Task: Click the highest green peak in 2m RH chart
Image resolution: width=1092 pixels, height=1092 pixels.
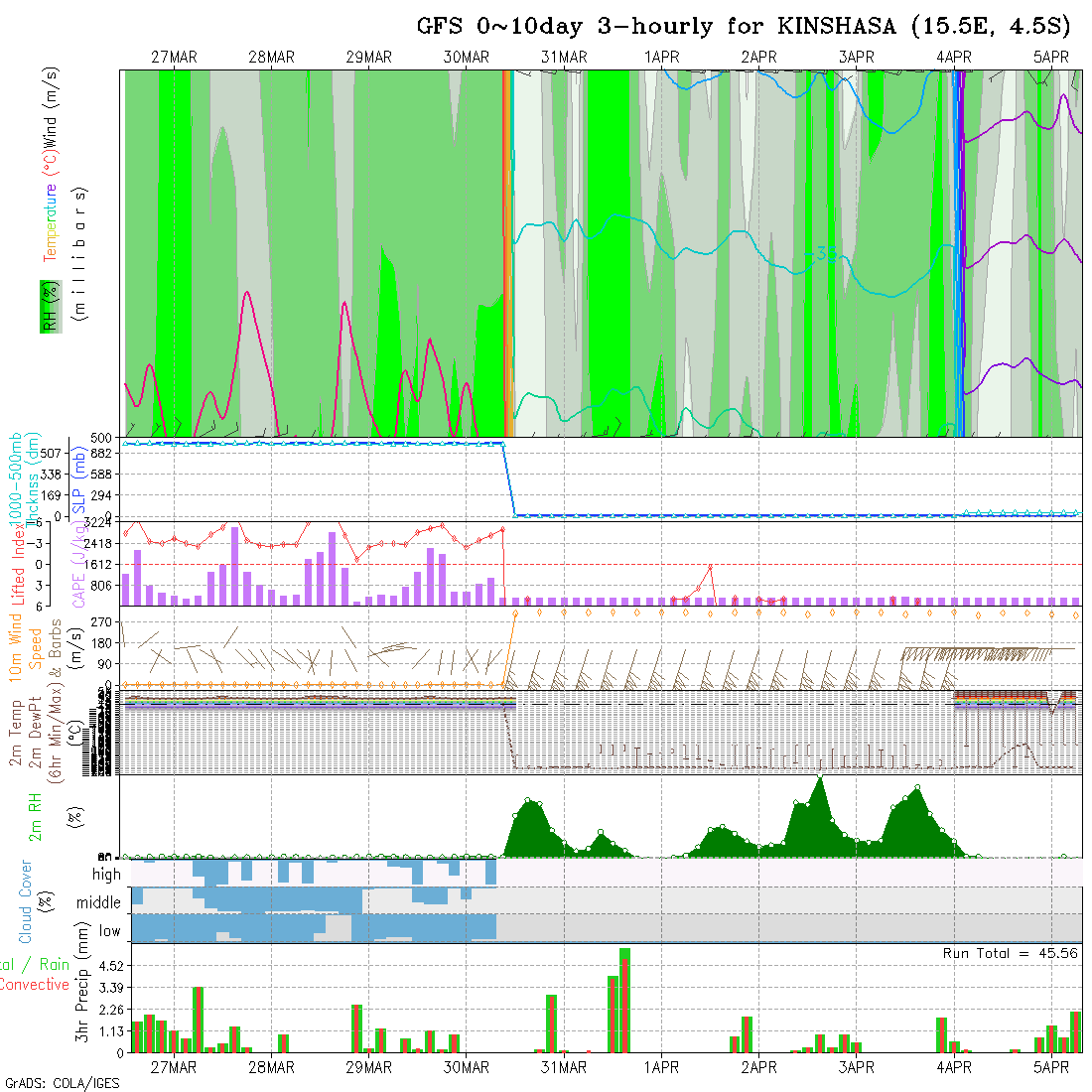Action: tap(820, 776)
